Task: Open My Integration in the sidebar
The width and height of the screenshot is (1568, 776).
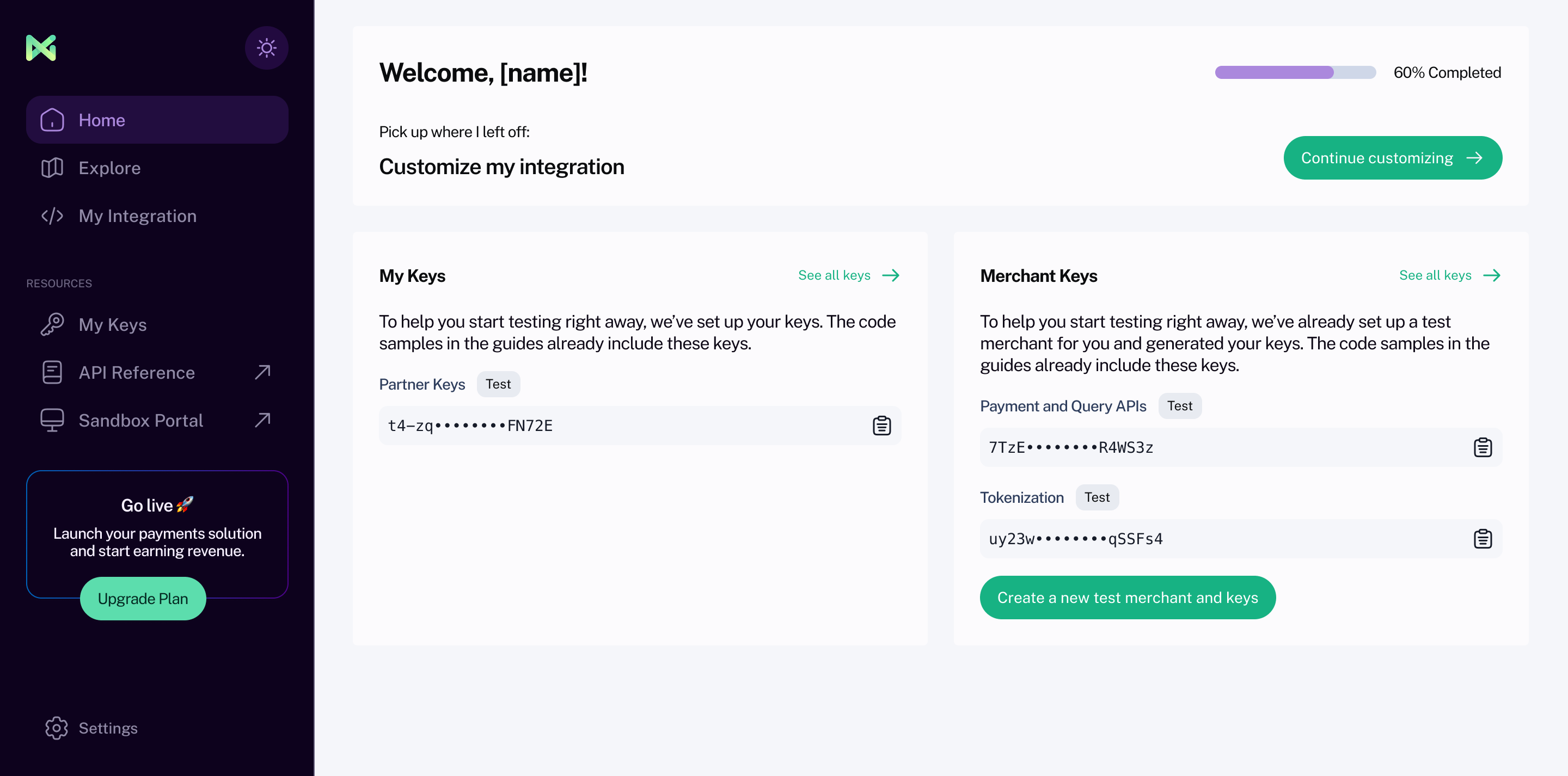Action: pos(157,216)
